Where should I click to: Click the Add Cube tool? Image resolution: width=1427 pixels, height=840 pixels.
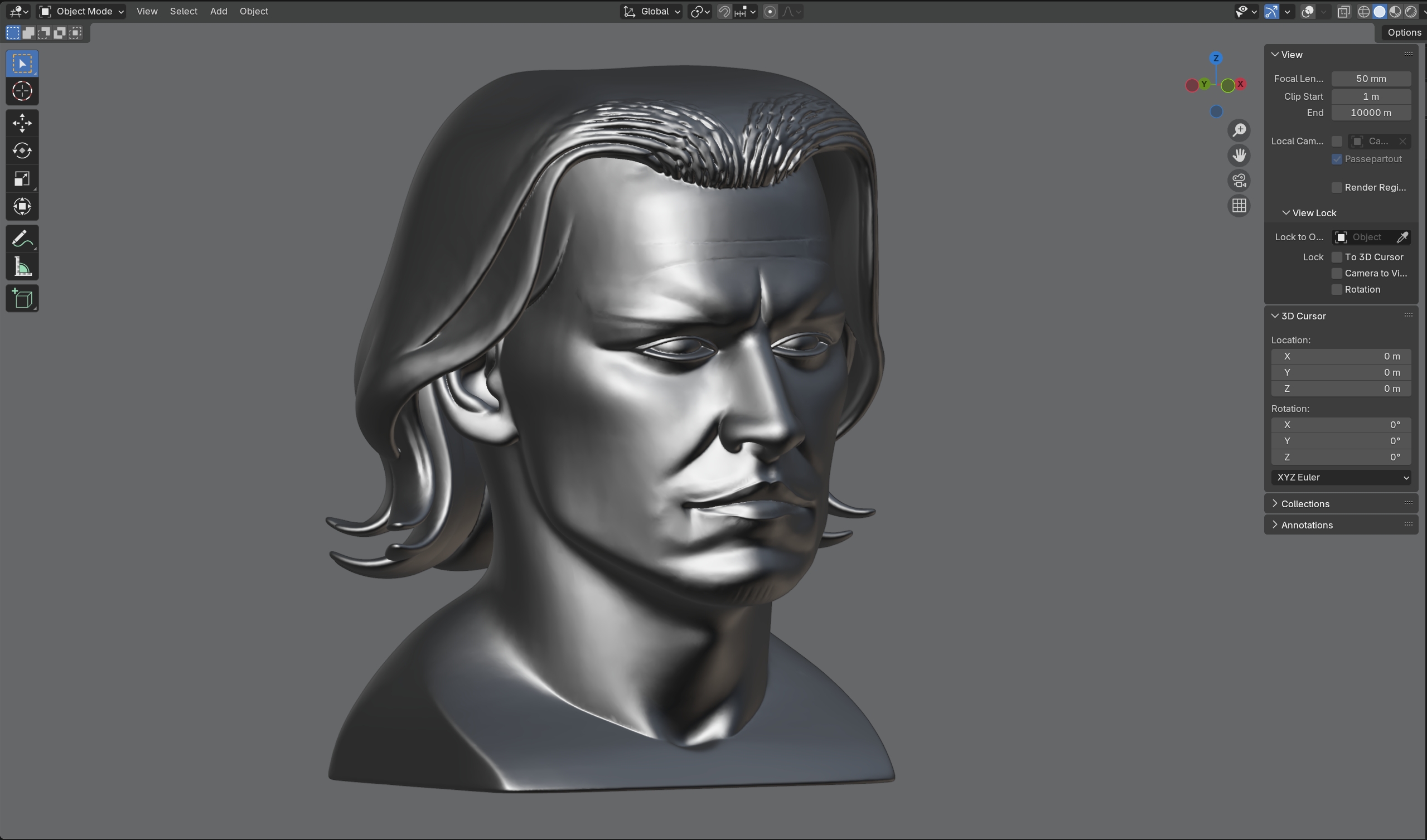click(22, 299)
